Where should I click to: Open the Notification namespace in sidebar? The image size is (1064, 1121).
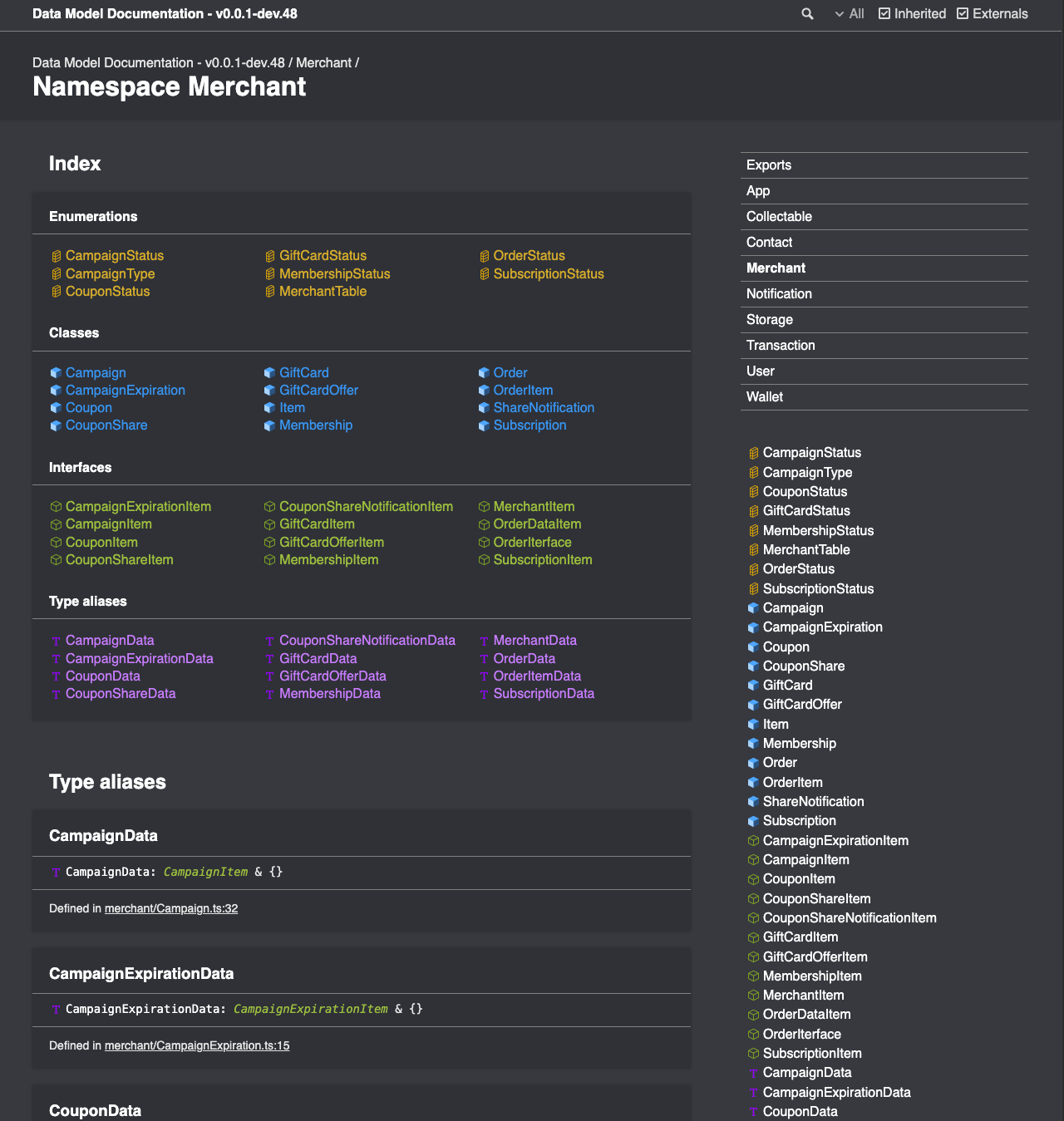click(x=884, y=294)
